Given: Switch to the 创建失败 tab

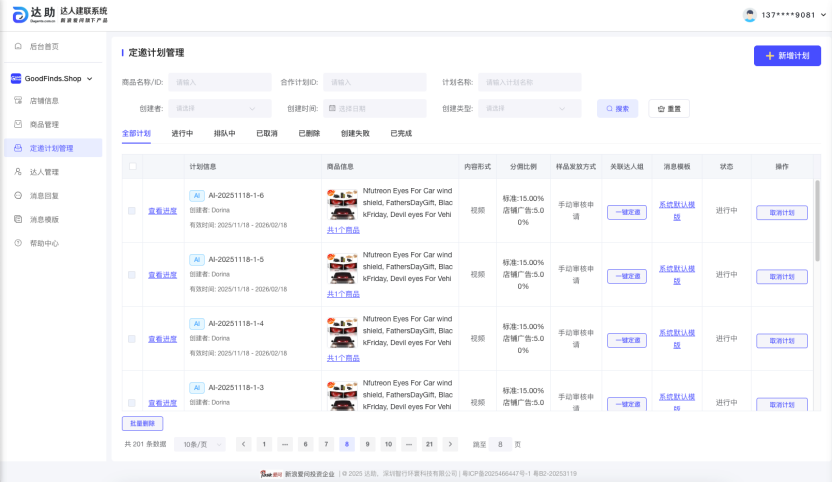Looking at the screenshot, I should (354, 133).
